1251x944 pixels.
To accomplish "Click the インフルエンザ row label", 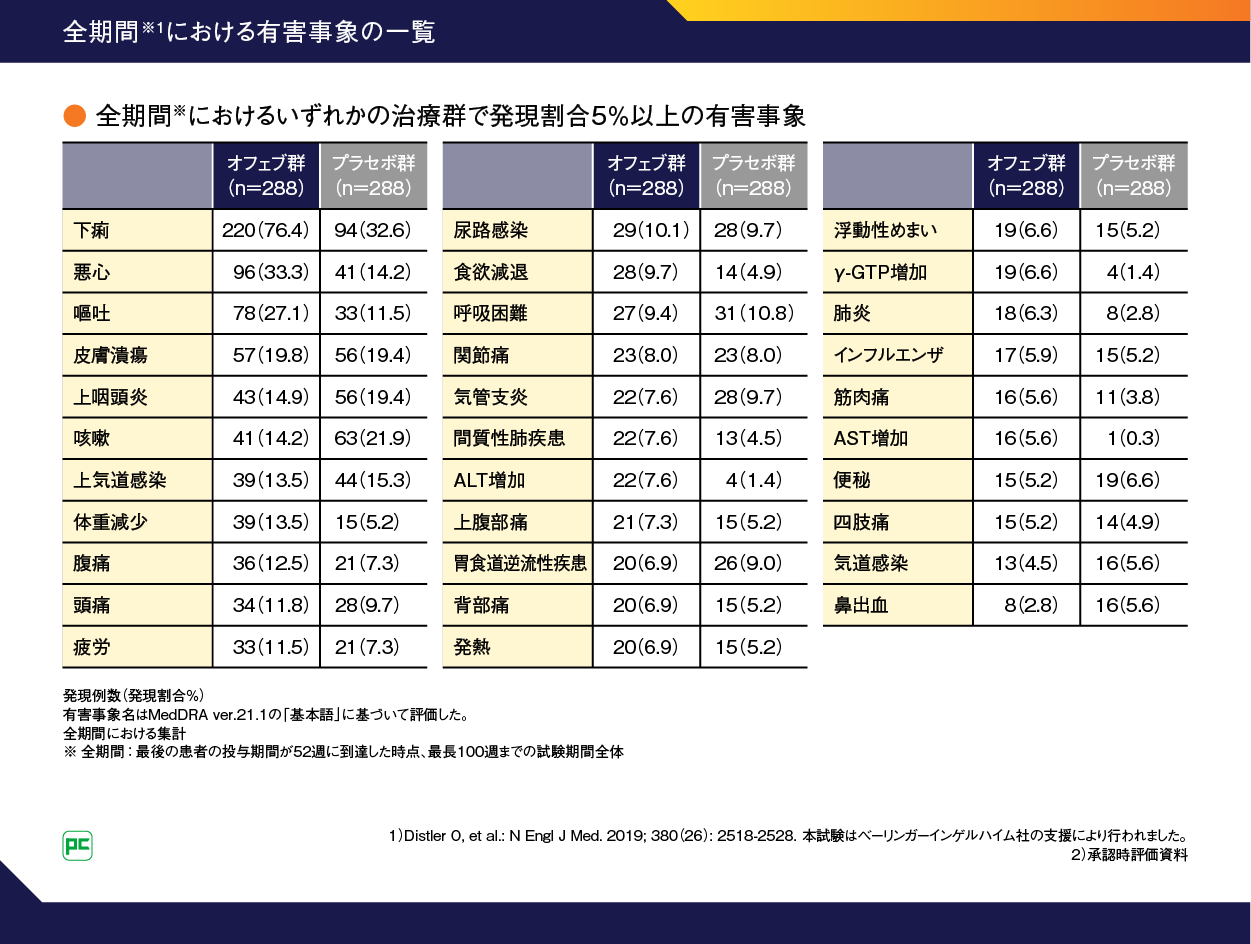I will (x=888, y=355).
